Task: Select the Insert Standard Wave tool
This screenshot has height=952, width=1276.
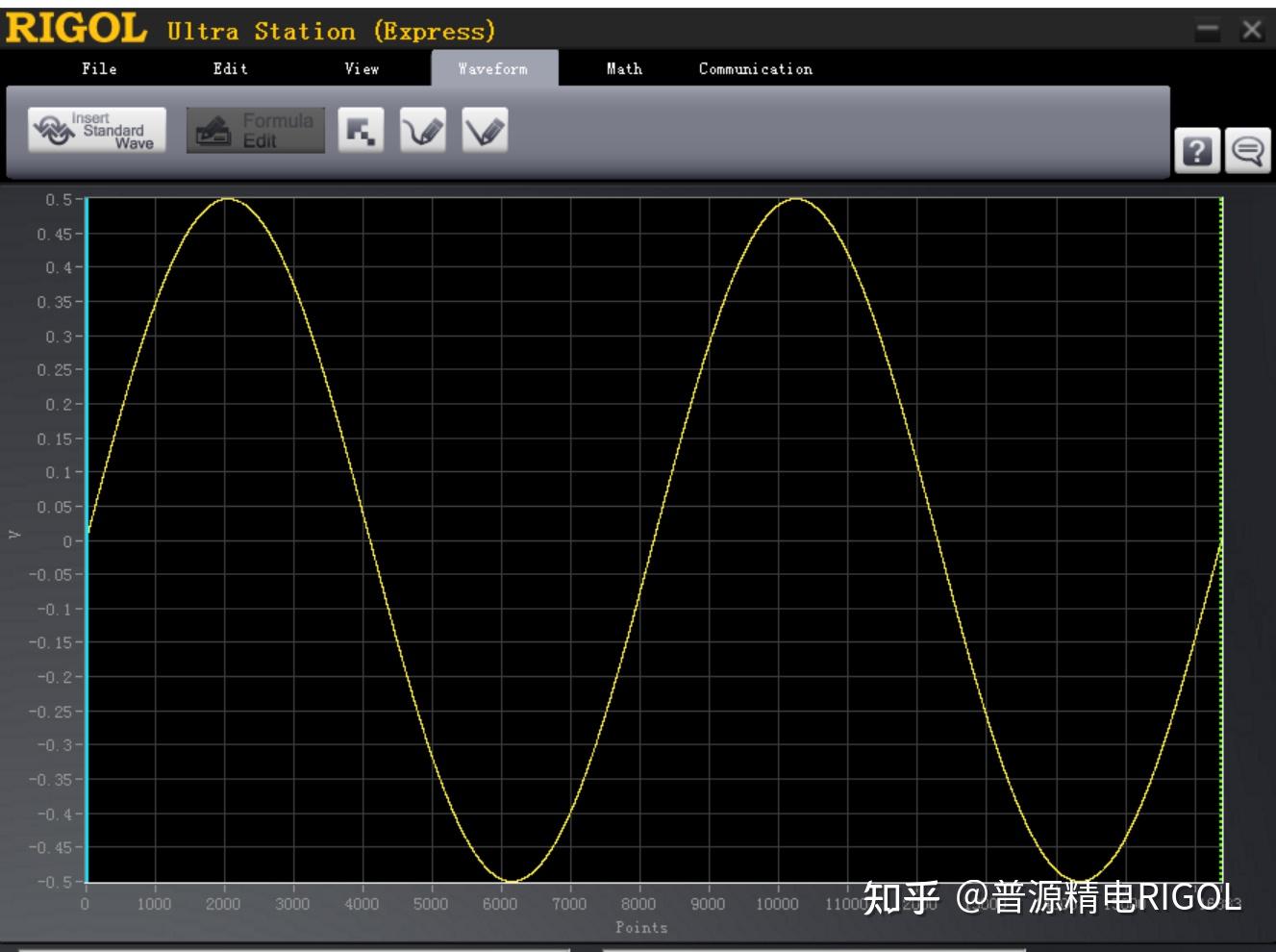Action: pyautogui.click(x=94, y=129)
